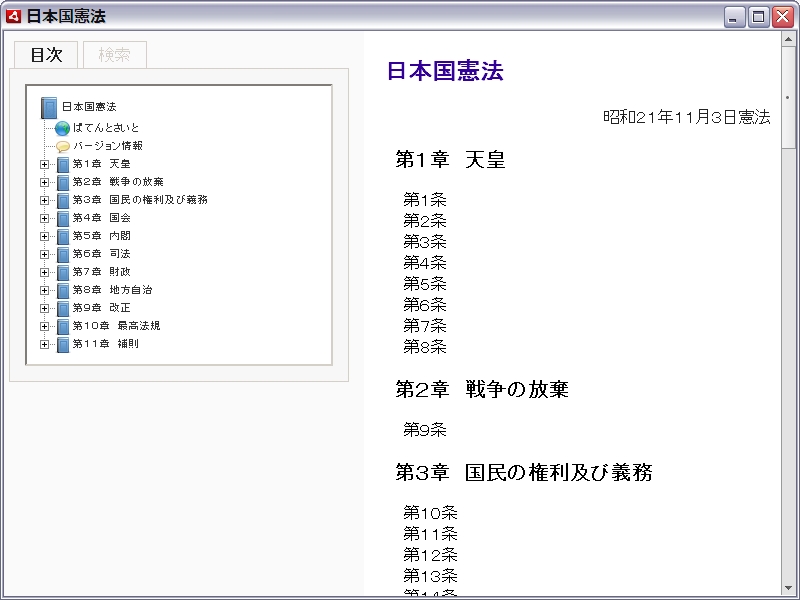Expand the 第2章 戦争の放棄 tree node
800x600 pixels.
coord(44,182)
